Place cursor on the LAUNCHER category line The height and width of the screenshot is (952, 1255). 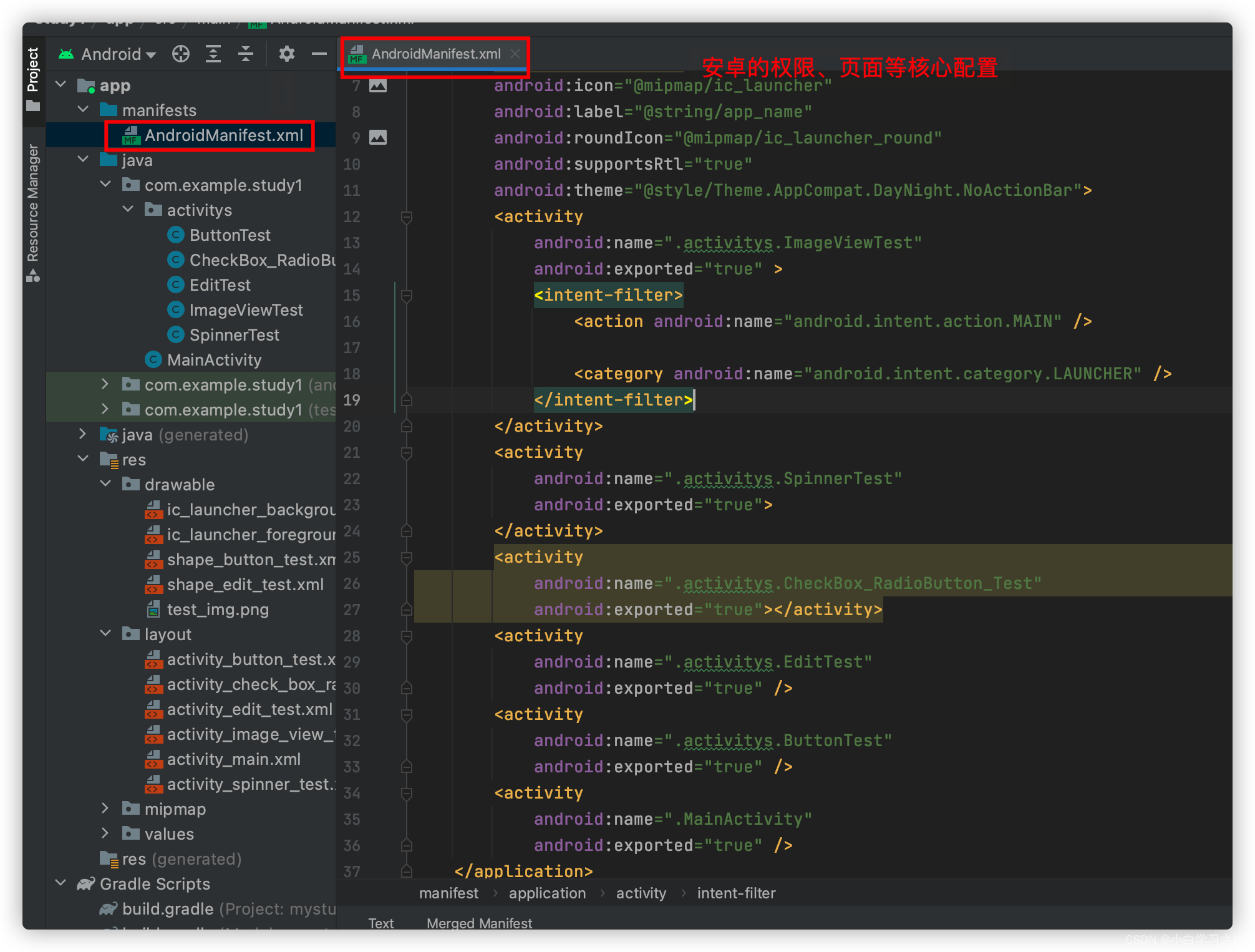(x=873, y=374)
